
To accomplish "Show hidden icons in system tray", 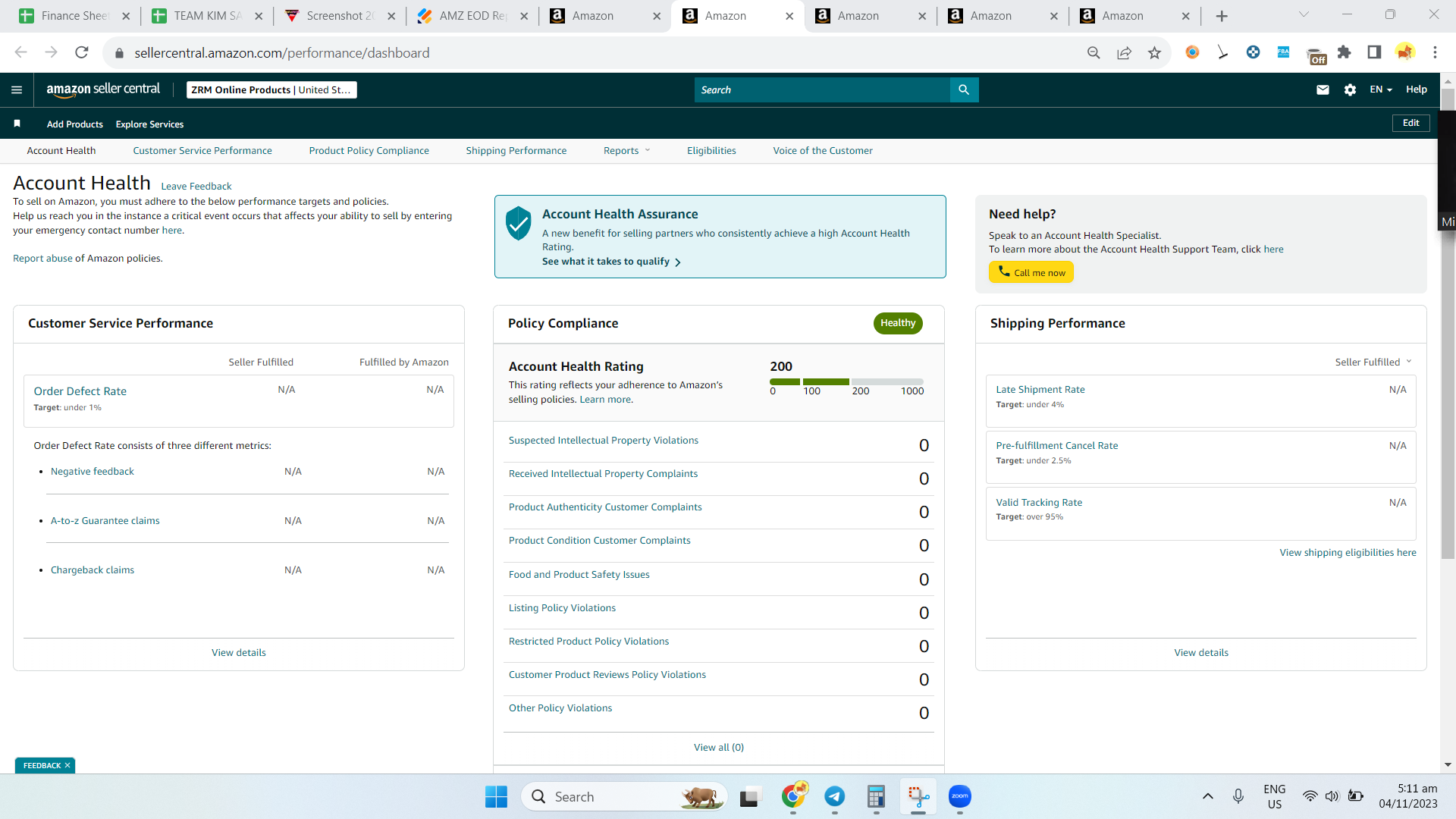I will [1208, 796].
